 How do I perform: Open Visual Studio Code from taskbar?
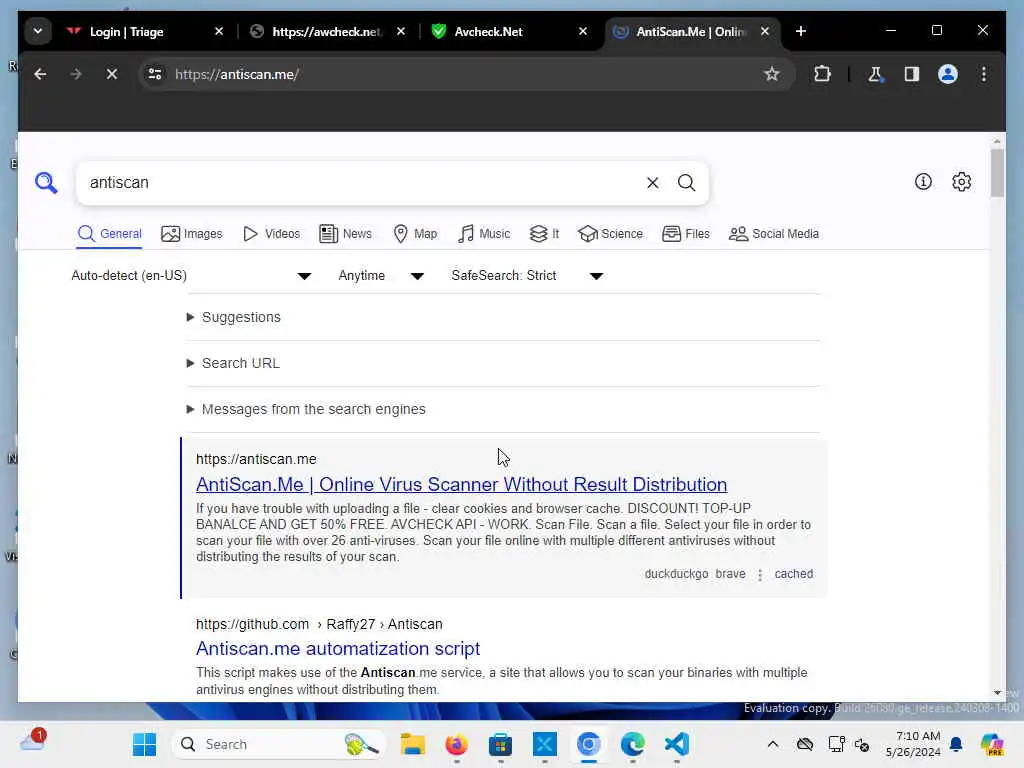[677, 744]
